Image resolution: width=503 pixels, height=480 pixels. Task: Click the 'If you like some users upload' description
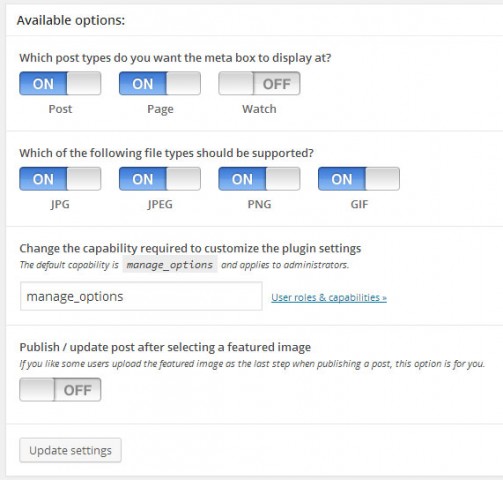tap(252, 364)
